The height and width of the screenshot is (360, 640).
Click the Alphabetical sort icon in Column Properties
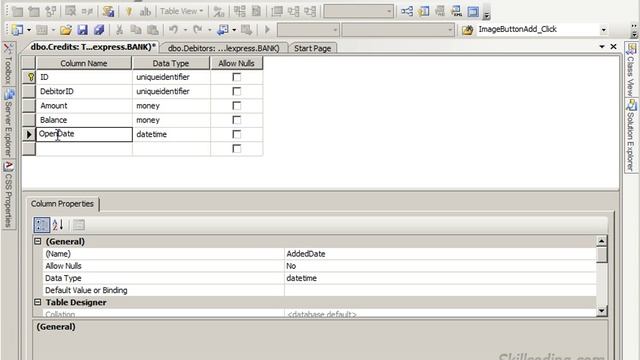58,225
